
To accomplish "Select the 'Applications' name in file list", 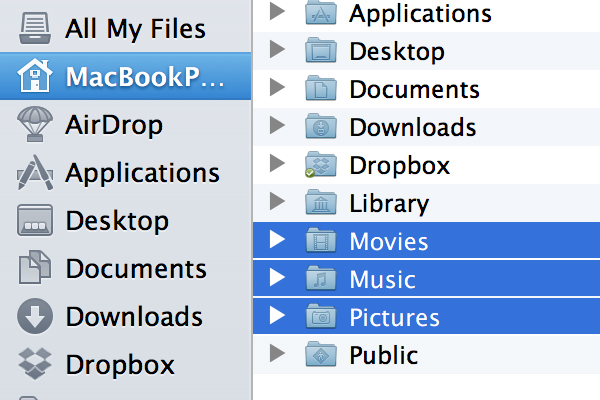I will (421, 15).
